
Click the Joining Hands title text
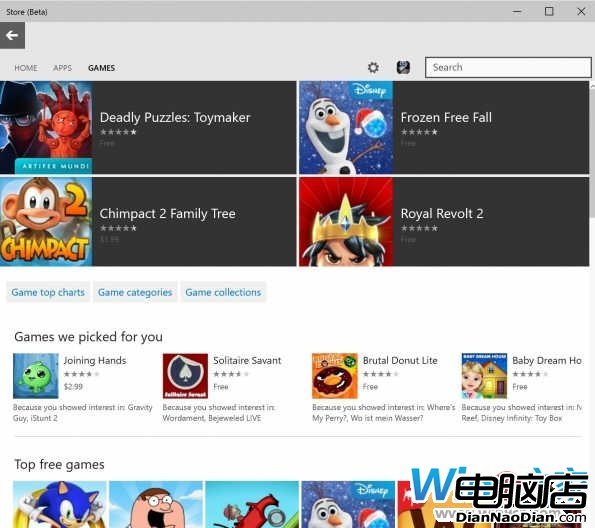click(95, 361)
